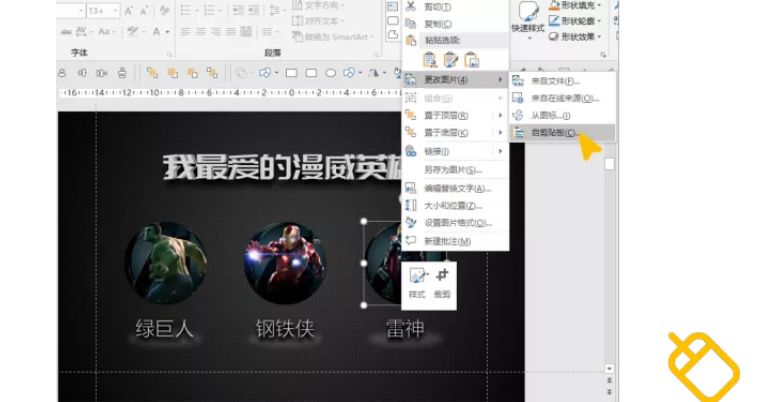
Task: Click the numbered list icon
Action: [x=209, y=10]
